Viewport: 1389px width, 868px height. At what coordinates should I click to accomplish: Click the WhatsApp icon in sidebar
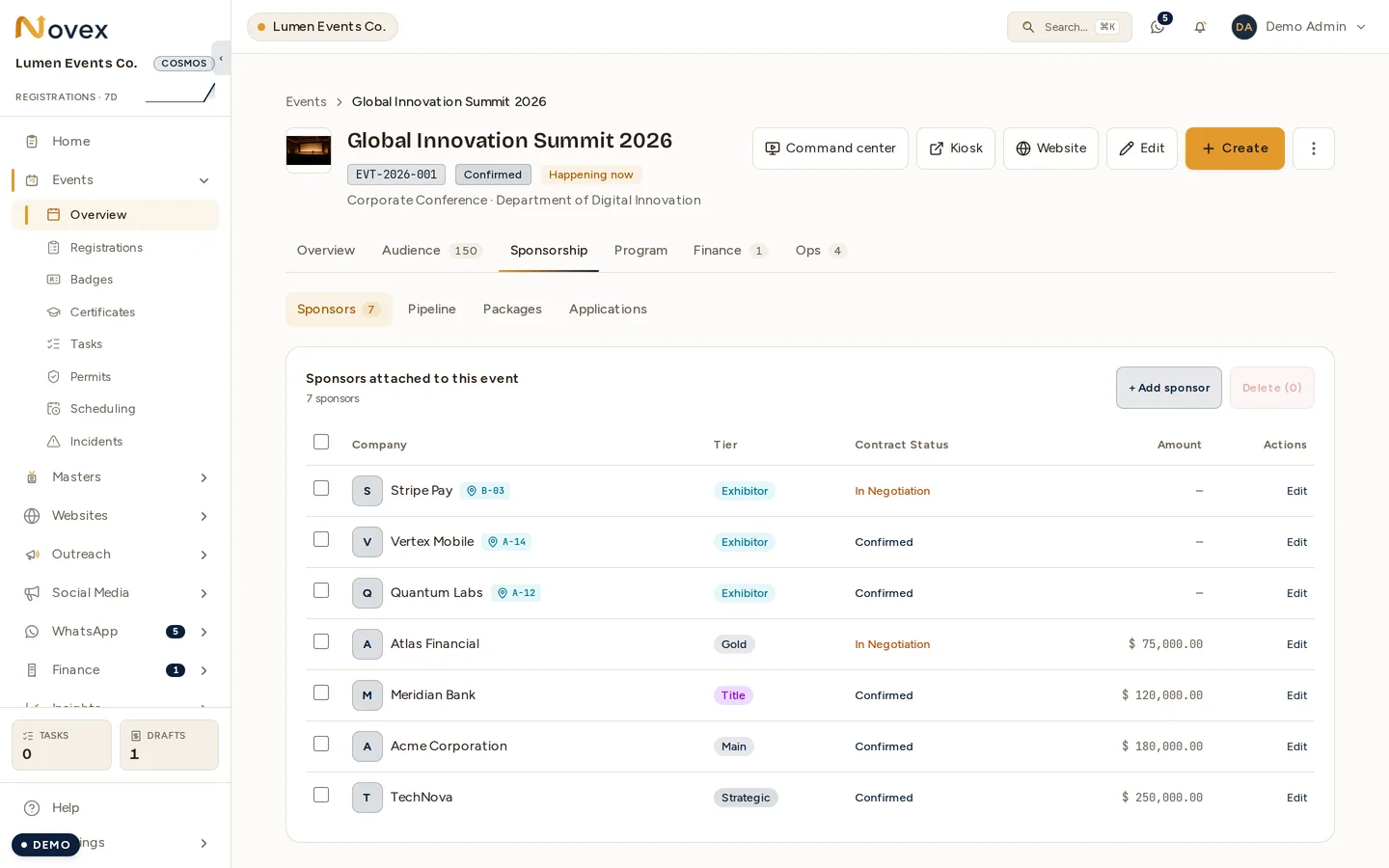32,632
